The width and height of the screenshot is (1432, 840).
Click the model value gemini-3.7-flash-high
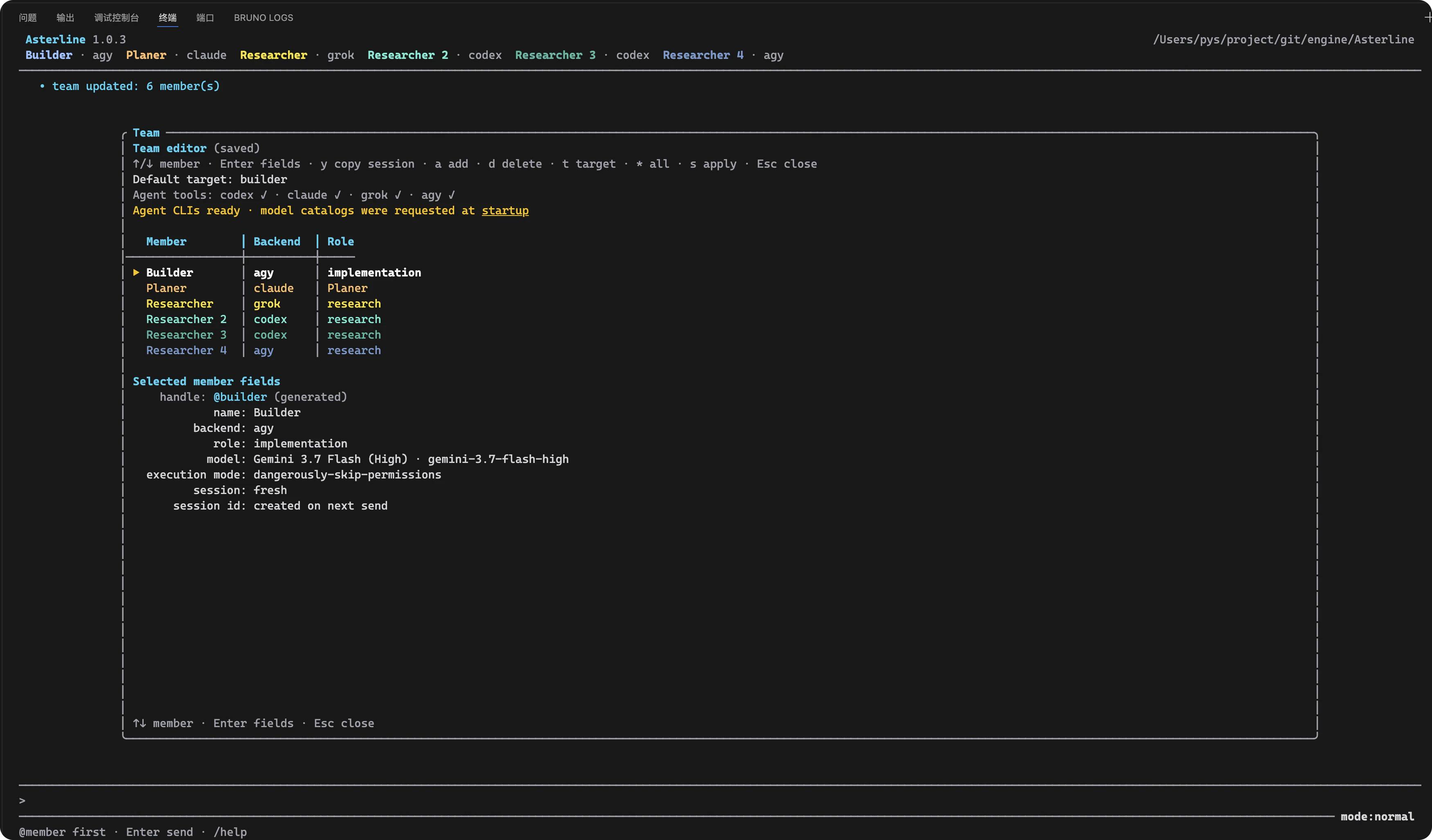(498, 460)
